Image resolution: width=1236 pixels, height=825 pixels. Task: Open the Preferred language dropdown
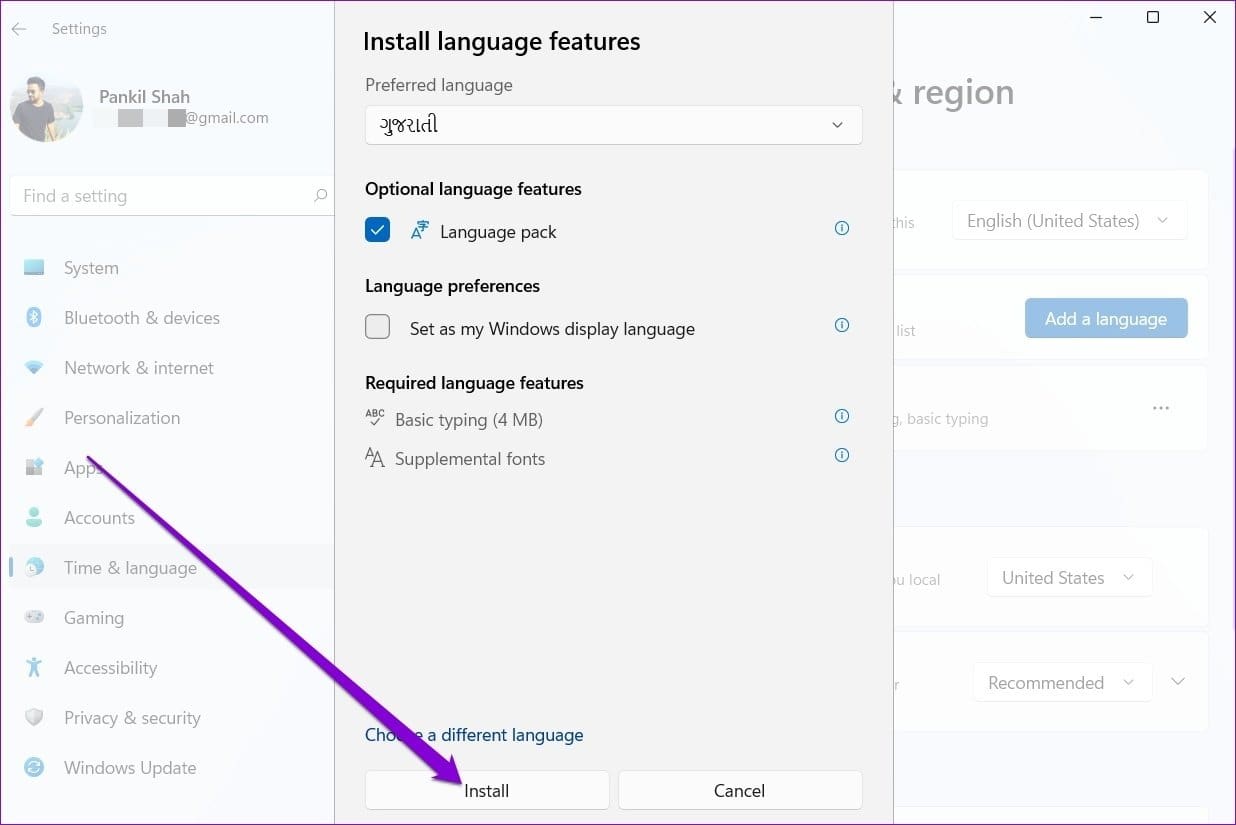click(x=614, y=125)
